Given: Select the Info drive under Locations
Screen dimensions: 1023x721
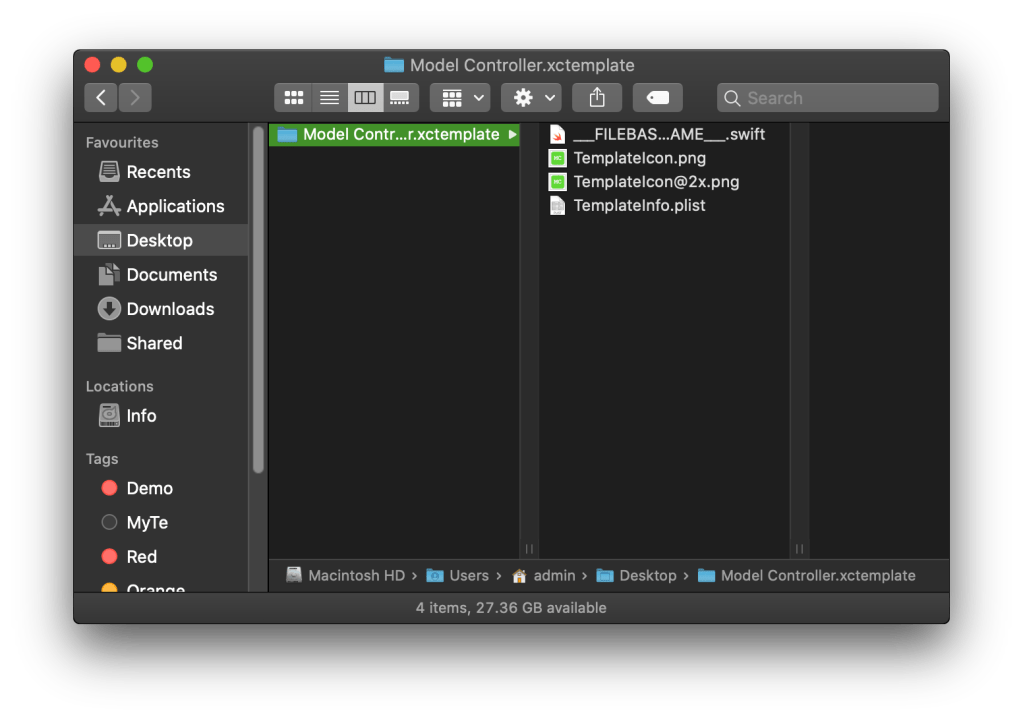Looking at the screenshot, I should tap(140, 415).
